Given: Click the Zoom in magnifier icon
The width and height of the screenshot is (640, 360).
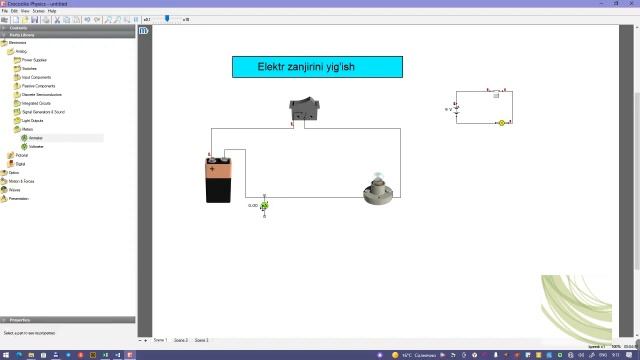Looking at the screenshot, I should [x=108, y=20].
